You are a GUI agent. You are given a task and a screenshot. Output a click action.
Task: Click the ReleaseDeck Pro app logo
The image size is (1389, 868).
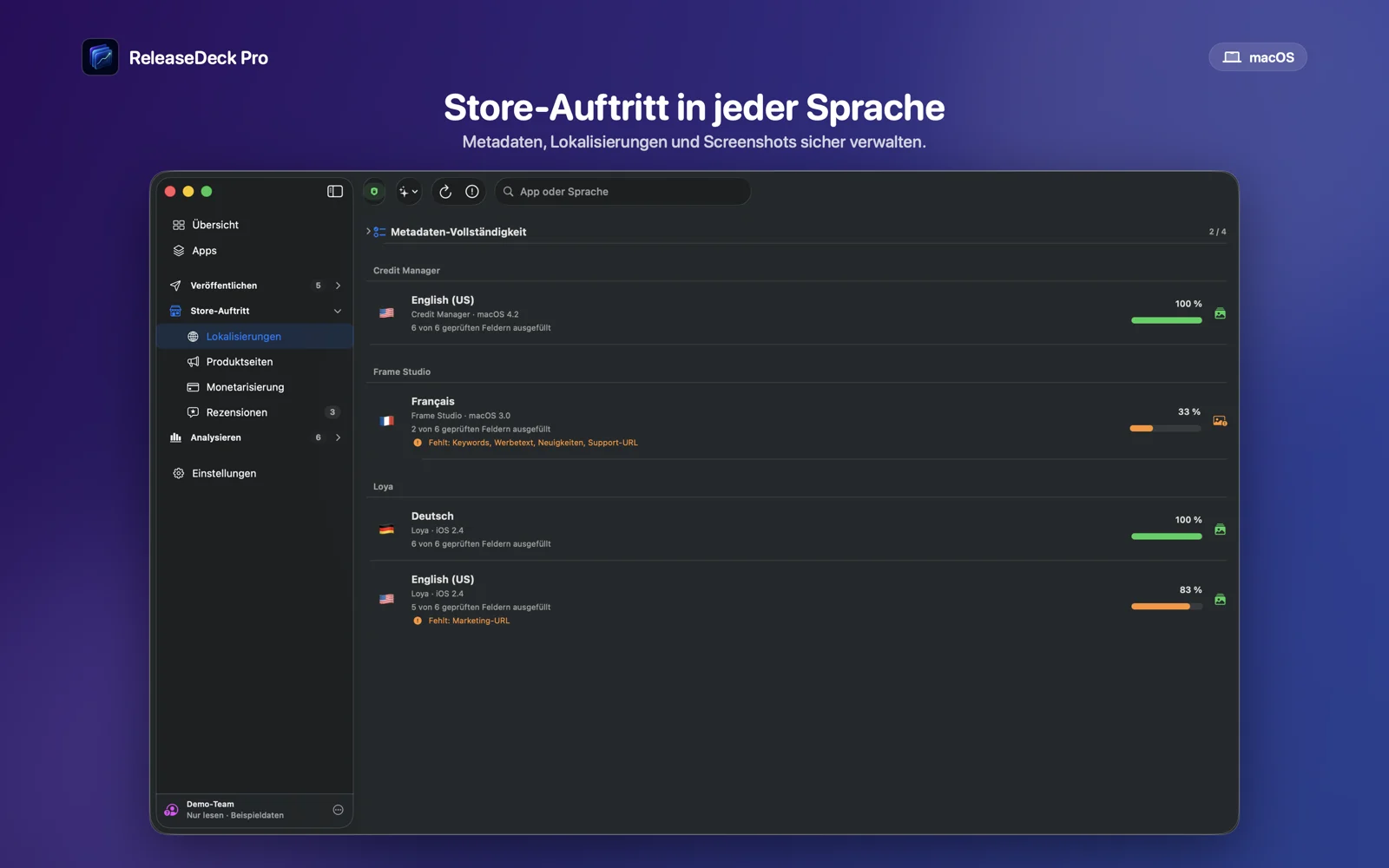tap(101, 57)
